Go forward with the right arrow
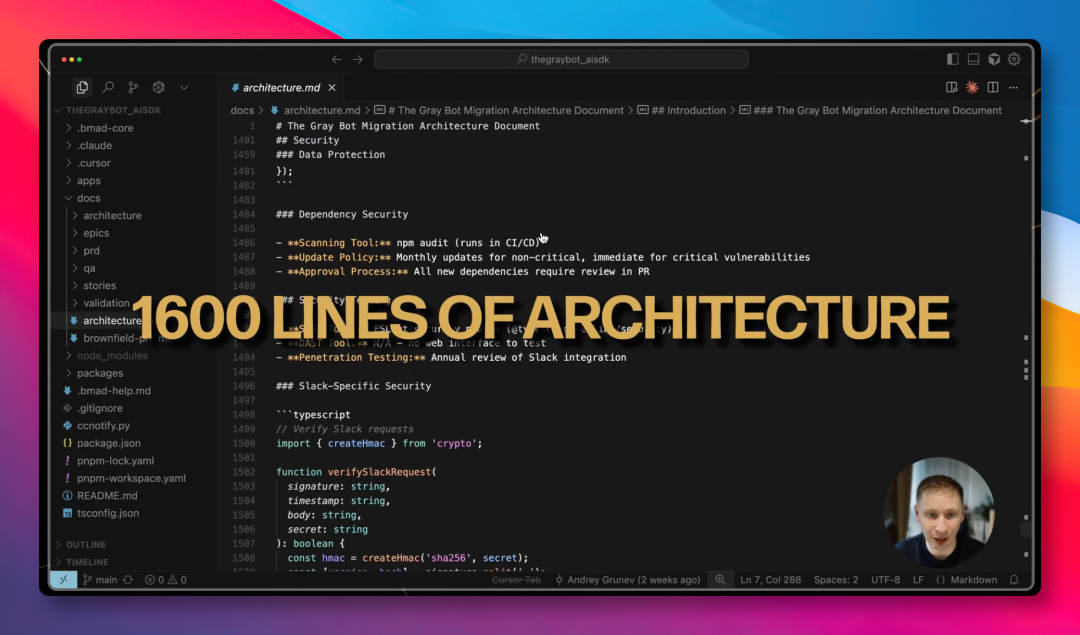This screenshot has height=635, width=1080. click(357, 59)
